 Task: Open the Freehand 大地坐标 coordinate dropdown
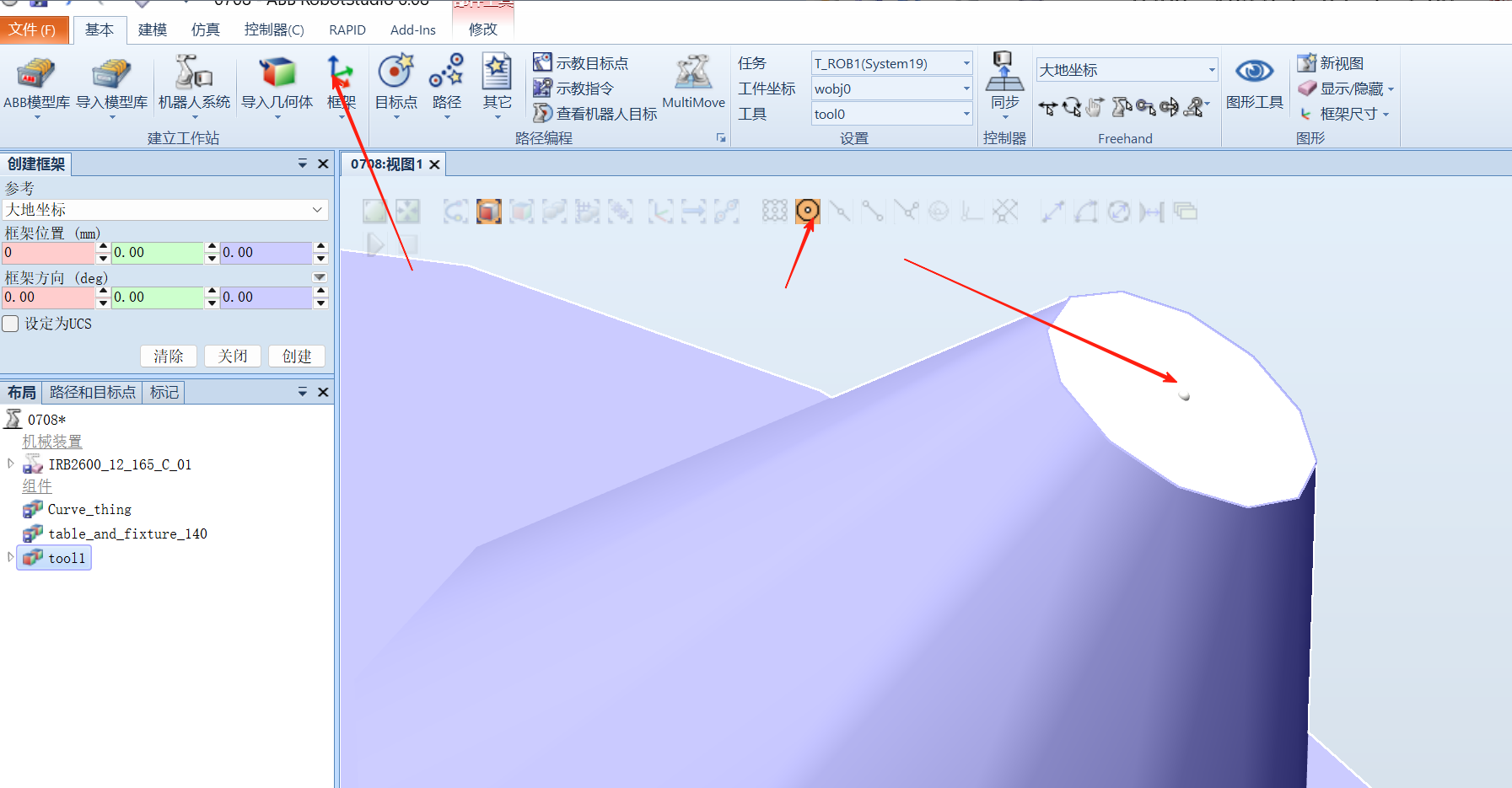[x=1127, y=70]
